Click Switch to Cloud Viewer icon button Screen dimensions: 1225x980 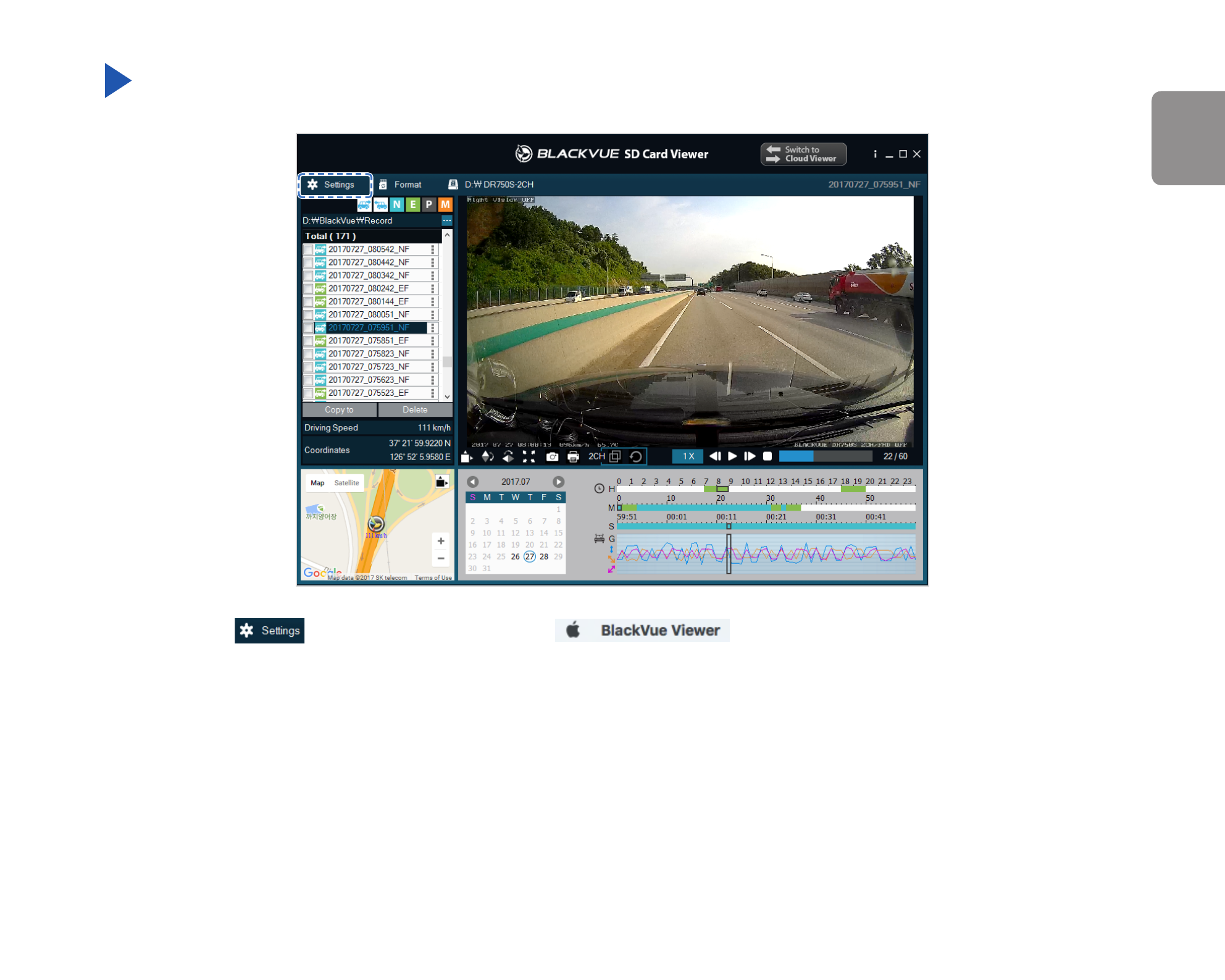[x=803, y=154]
